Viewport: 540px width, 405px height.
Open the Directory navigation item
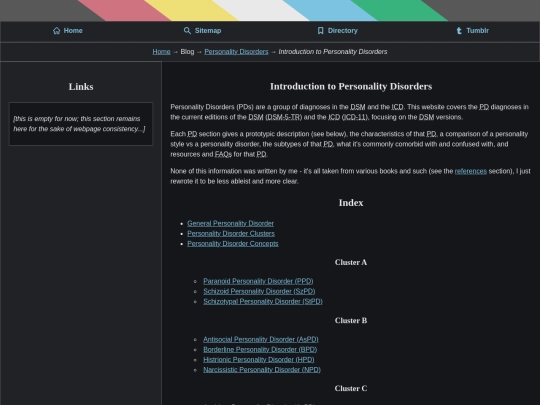click(338, 31)
